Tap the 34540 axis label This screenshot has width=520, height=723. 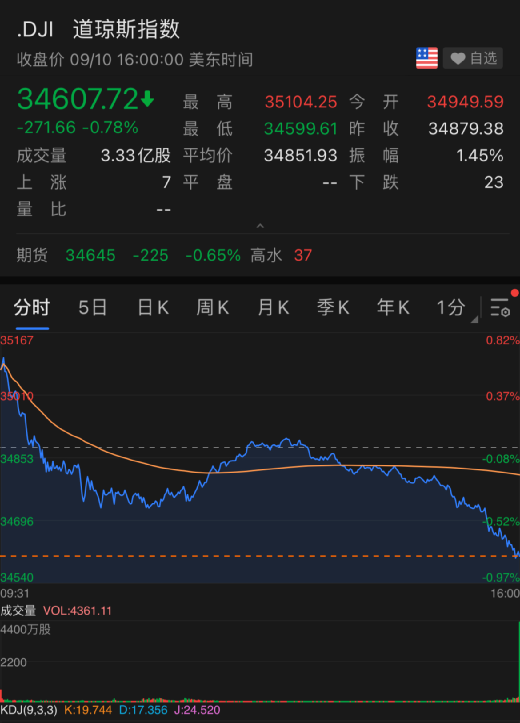click(17, 577)
